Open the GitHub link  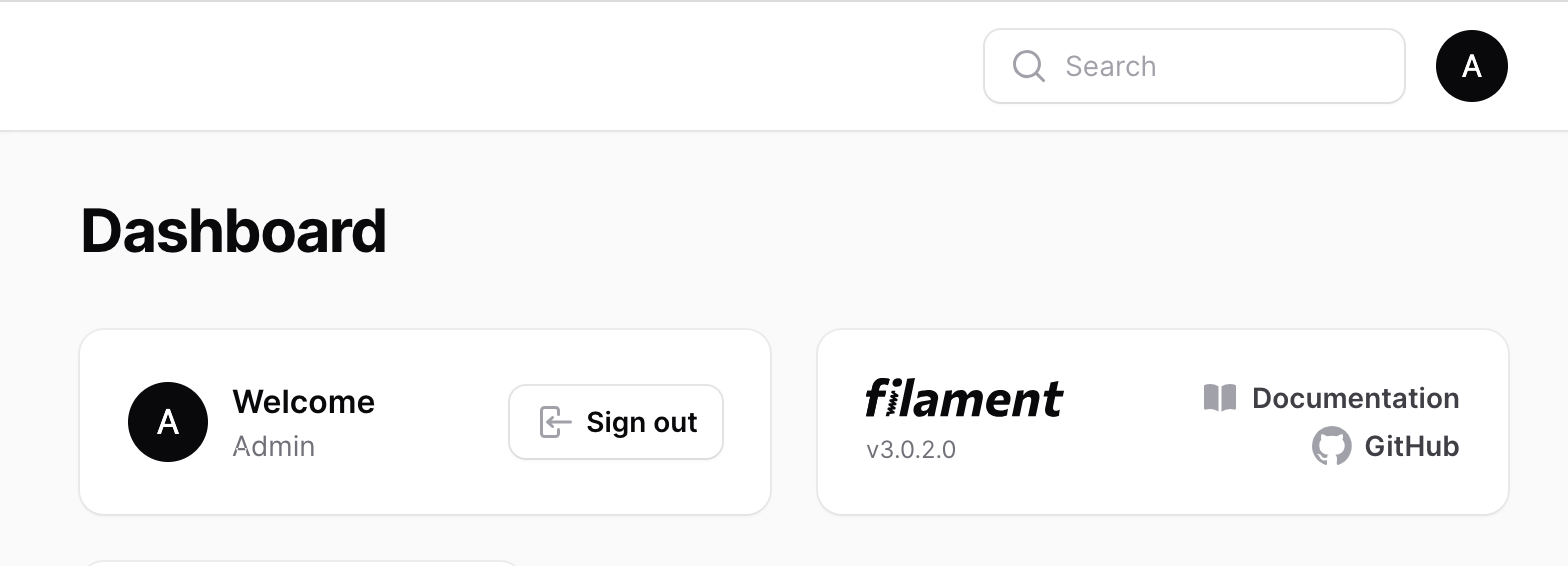tap(1386, 446)
